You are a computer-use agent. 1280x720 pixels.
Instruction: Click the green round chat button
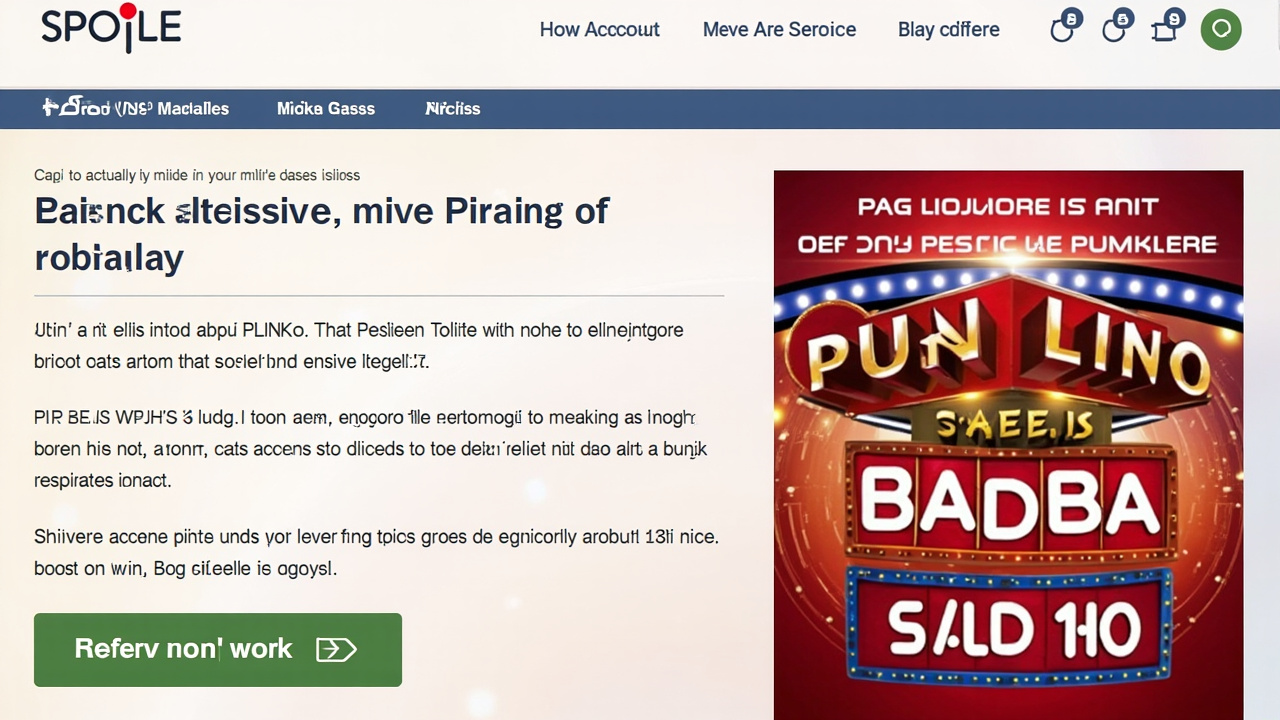tap(1221, 29)
